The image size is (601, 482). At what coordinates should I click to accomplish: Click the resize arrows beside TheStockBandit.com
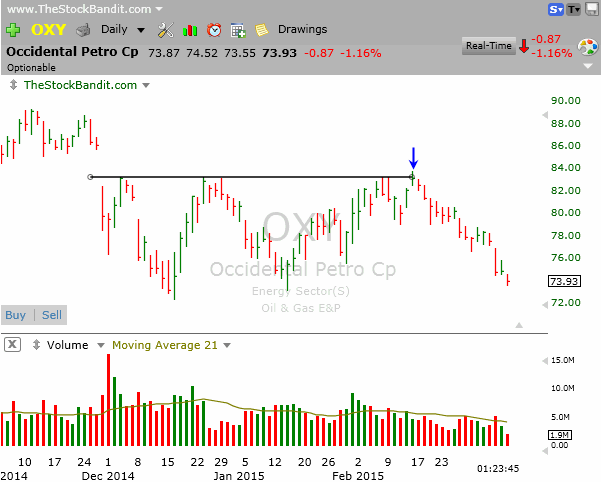point(13,85)
